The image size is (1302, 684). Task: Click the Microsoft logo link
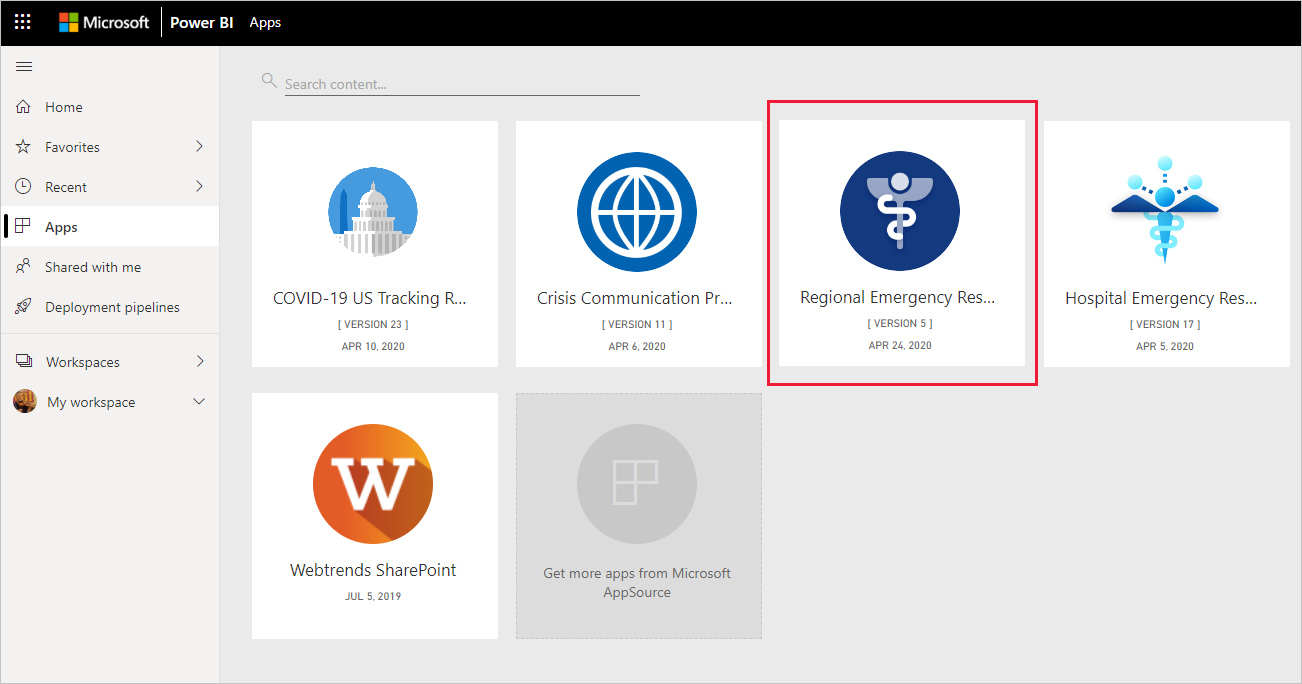coord(104,22)
